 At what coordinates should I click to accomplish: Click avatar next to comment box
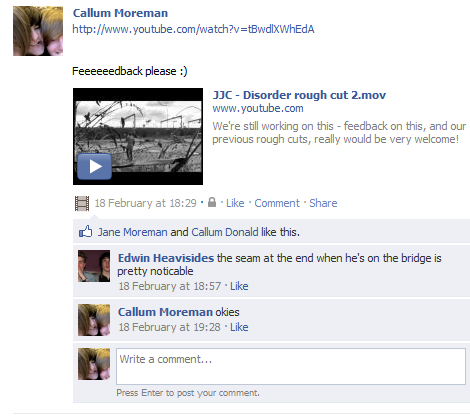[94, 364]
